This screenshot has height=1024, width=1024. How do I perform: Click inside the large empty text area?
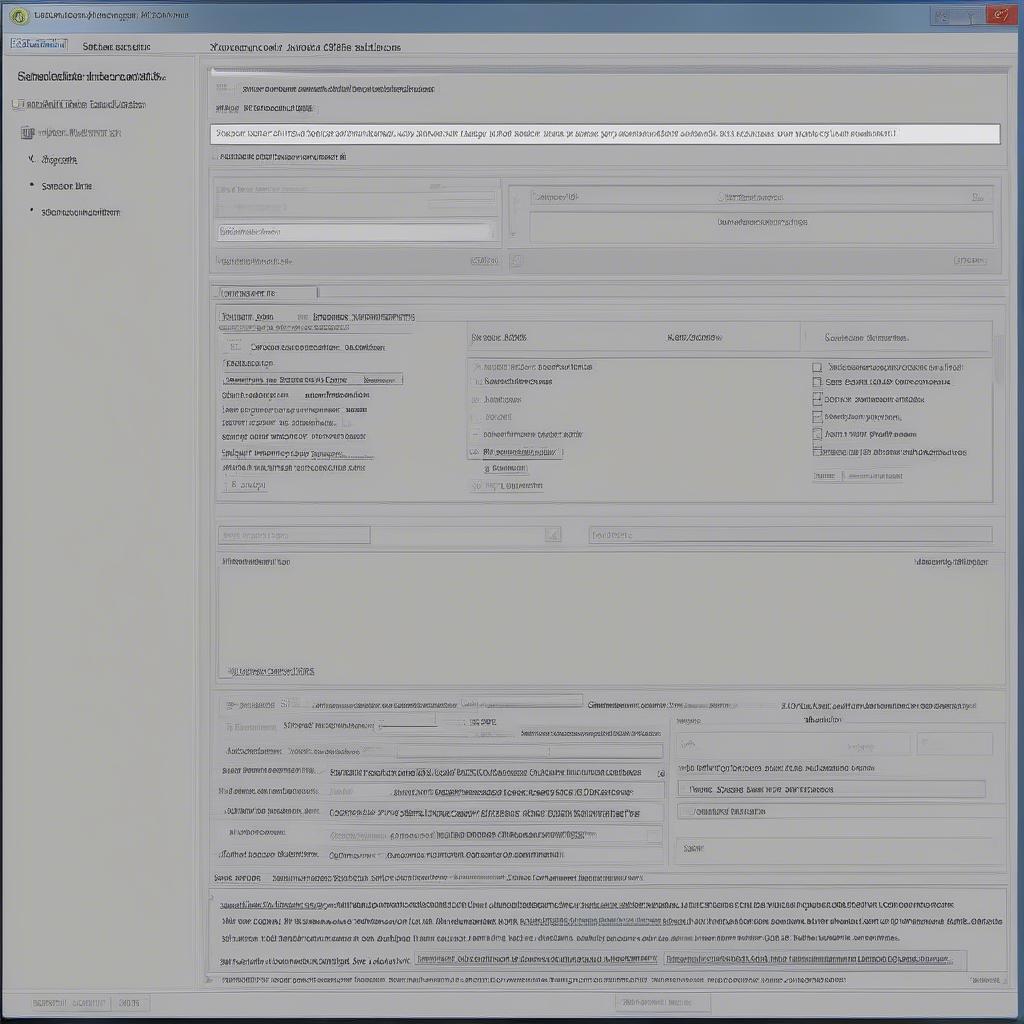[x=610, y=618]
